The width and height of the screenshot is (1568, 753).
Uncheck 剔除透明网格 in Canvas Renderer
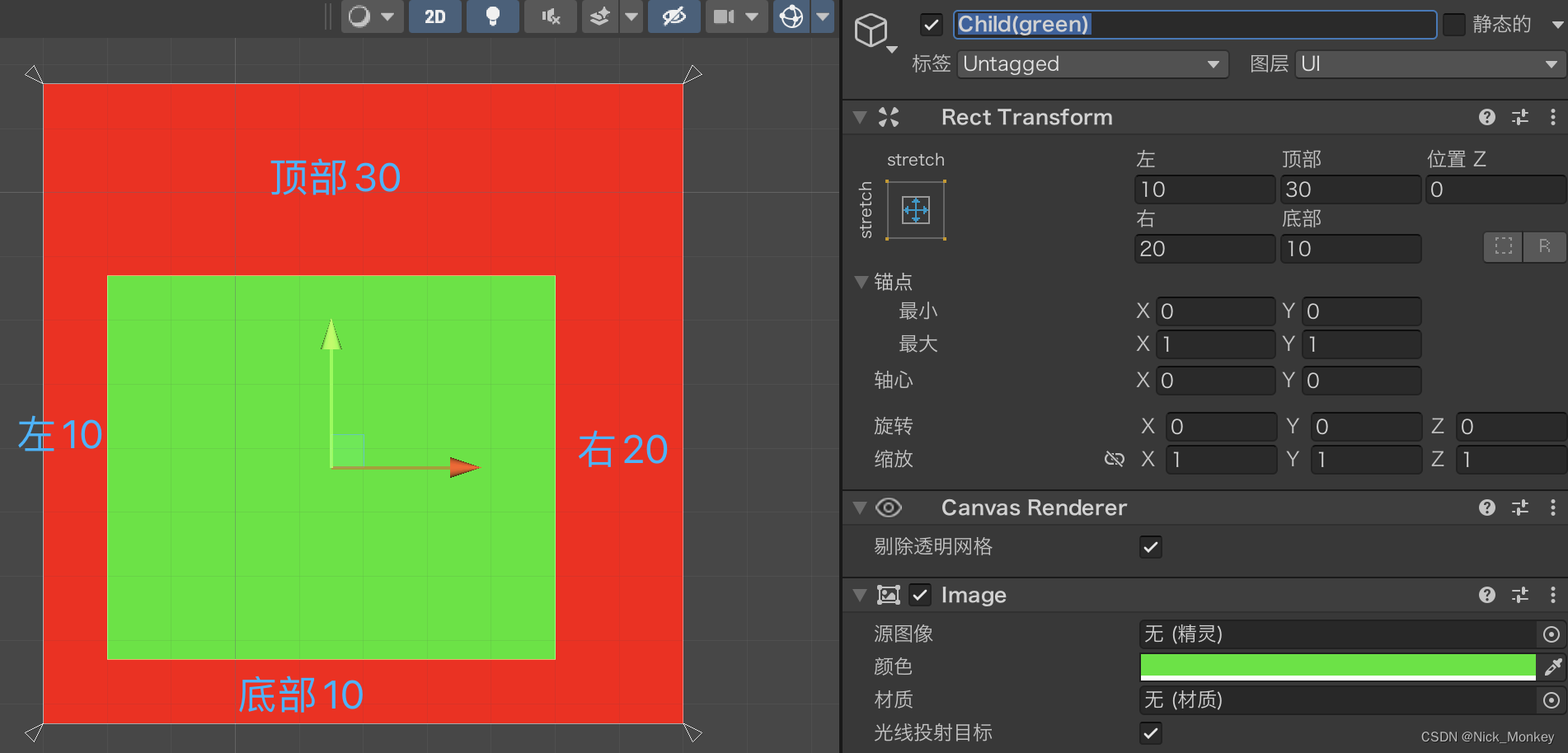pyautogui.click(x=1150, y=546)
